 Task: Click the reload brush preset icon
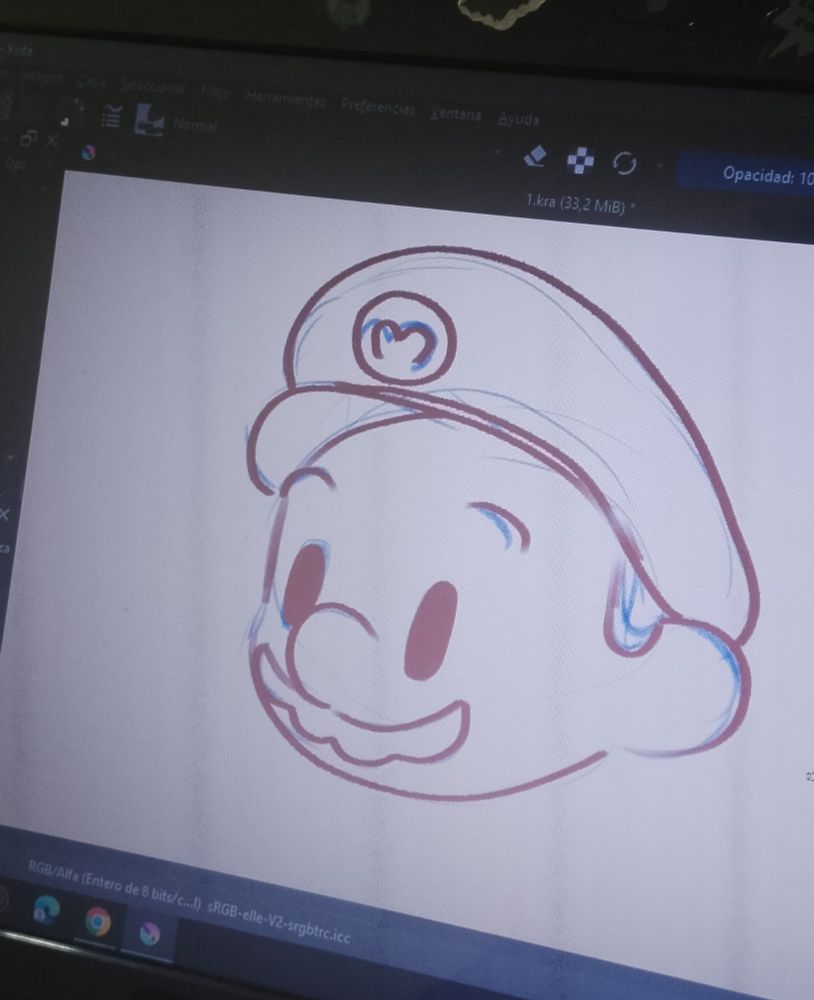click(x=625, y=164)
